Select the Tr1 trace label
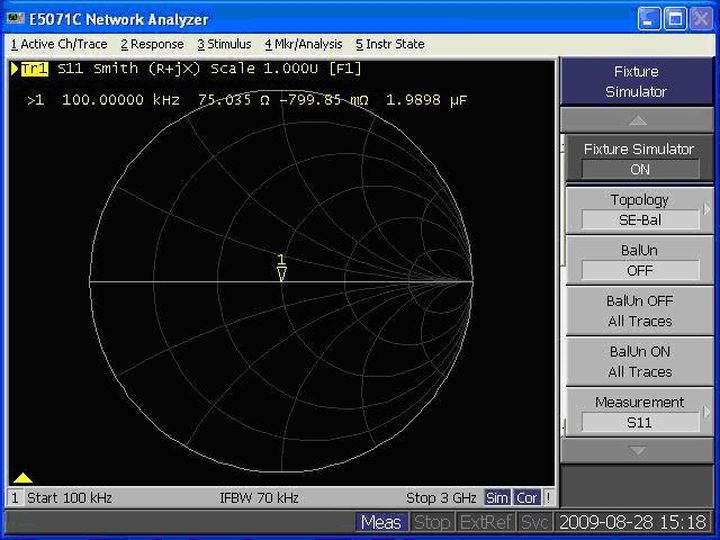The width and height of the screenshot is (720, 540). [34, 69]
